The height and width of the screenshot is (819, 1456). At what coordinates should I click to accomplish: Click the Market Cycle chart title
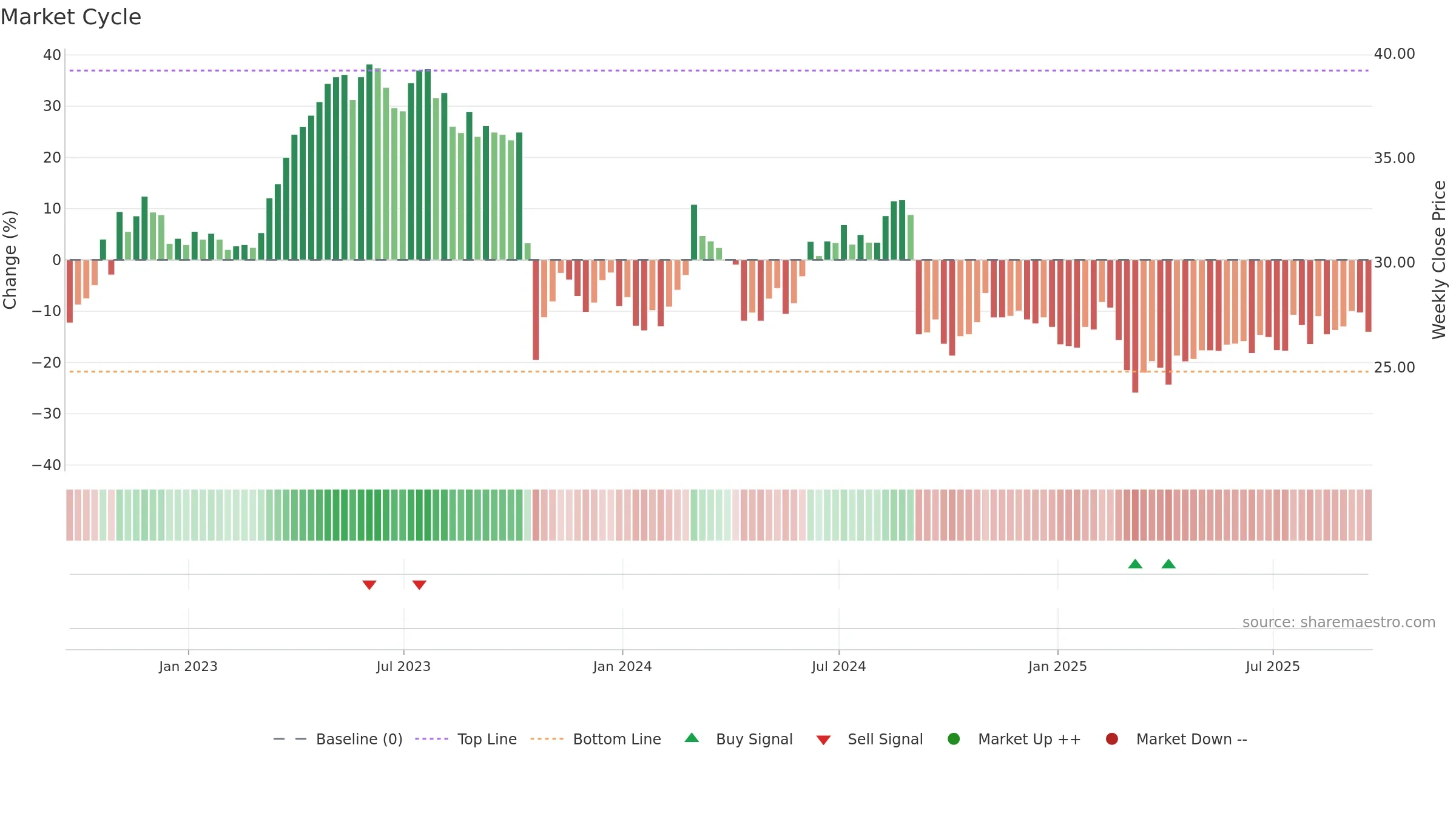[71, 17]
